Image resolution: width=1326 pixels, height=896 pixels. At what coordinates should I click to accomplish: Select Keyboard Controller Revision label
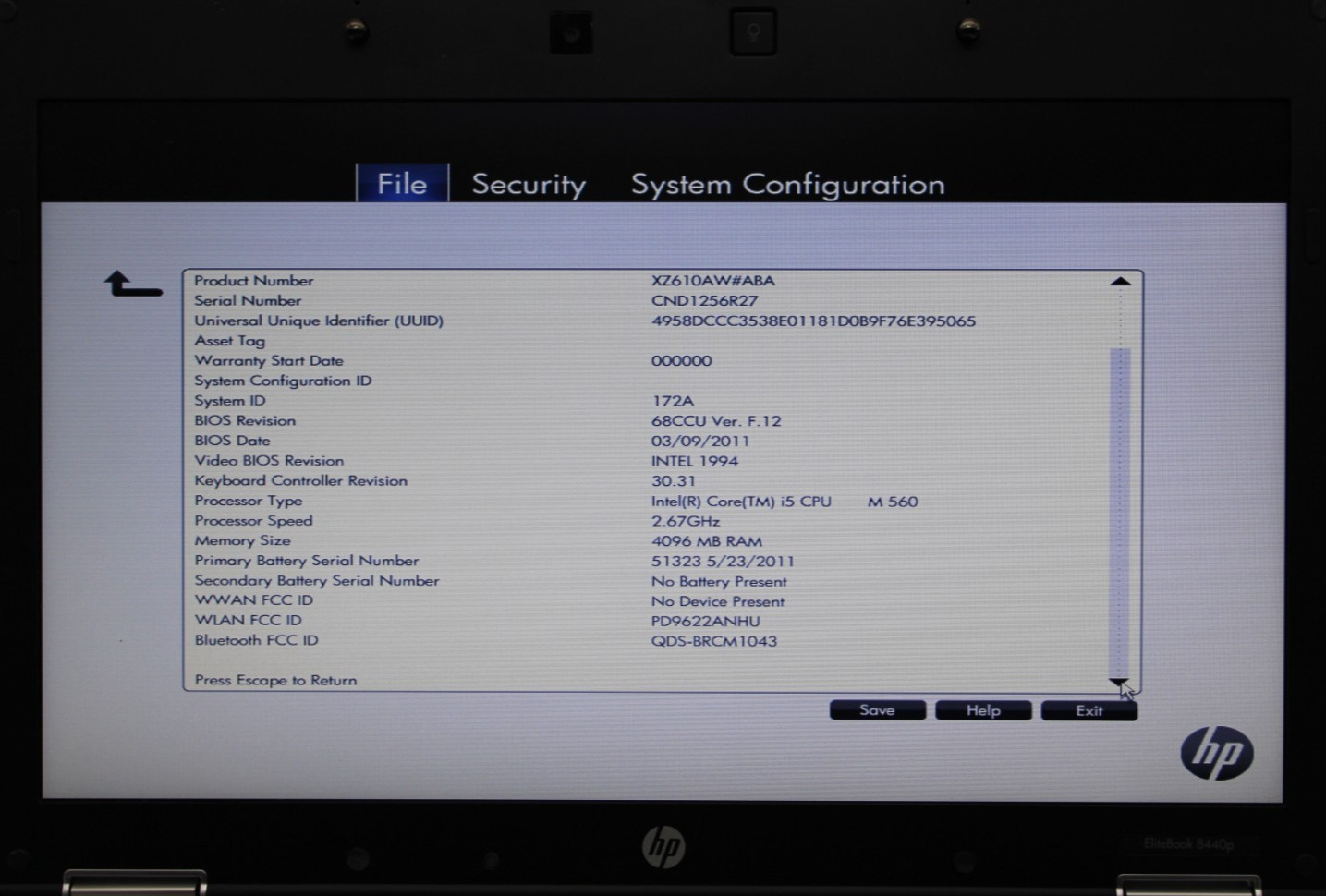point(300,481)
